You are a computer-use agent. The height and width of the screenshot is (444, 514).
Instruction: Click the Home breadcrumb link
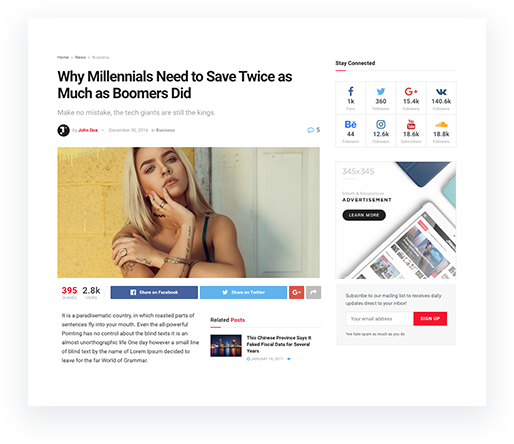(x=63, y=57)
